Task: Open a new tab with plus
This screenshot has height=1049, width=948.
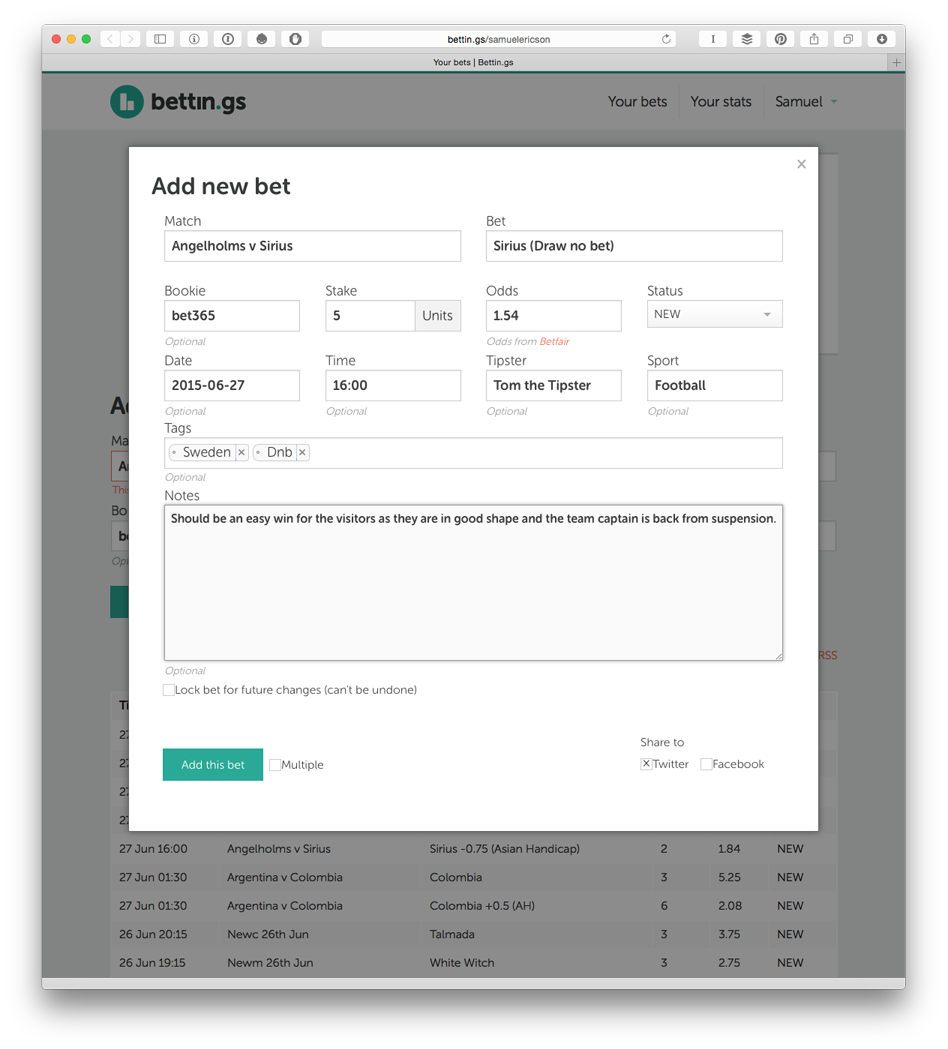Action: tap(896, 62)
